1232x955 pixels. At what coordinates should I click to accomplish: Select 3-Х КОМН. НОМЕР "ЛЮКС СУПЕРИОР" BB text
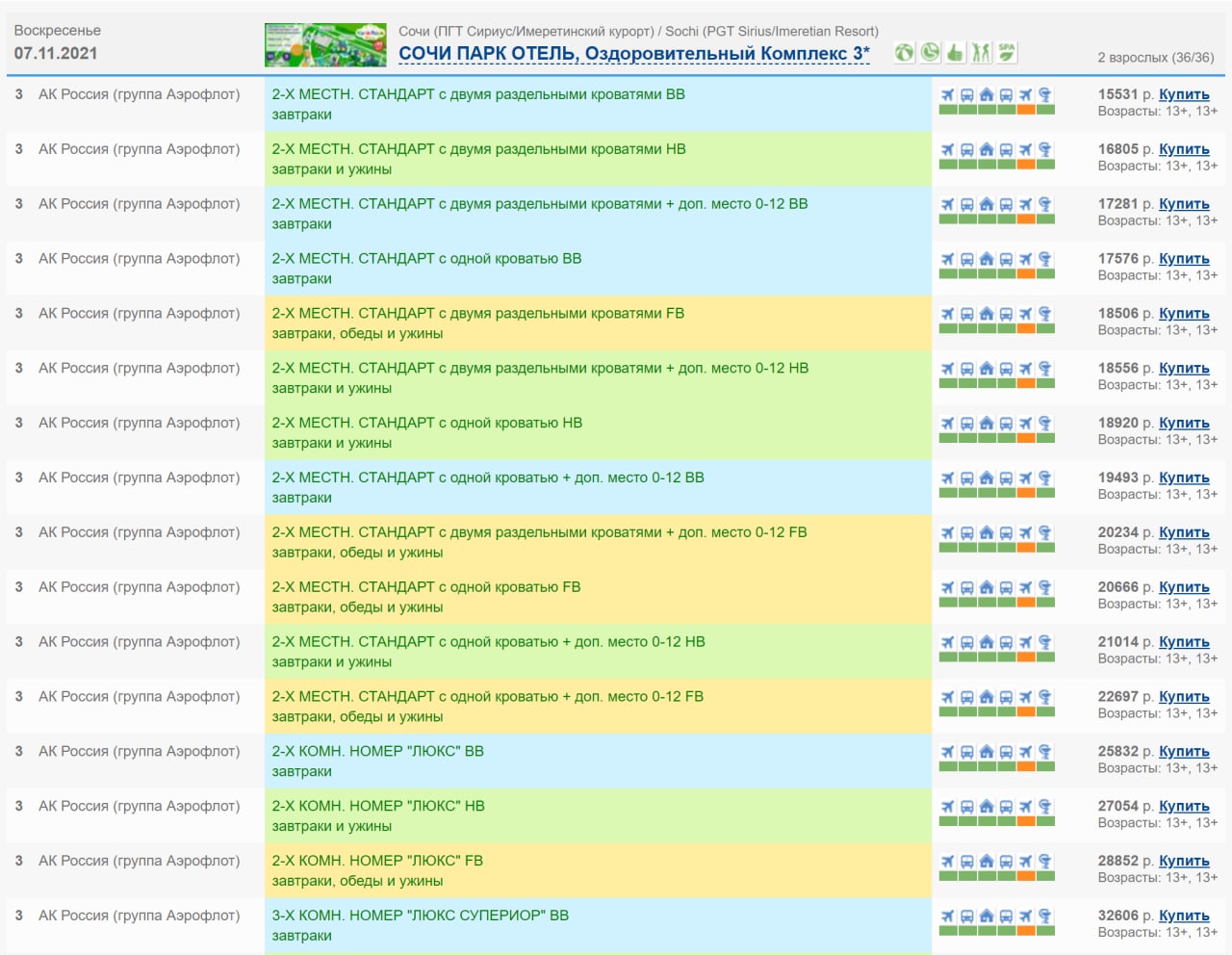coord(421,917)
